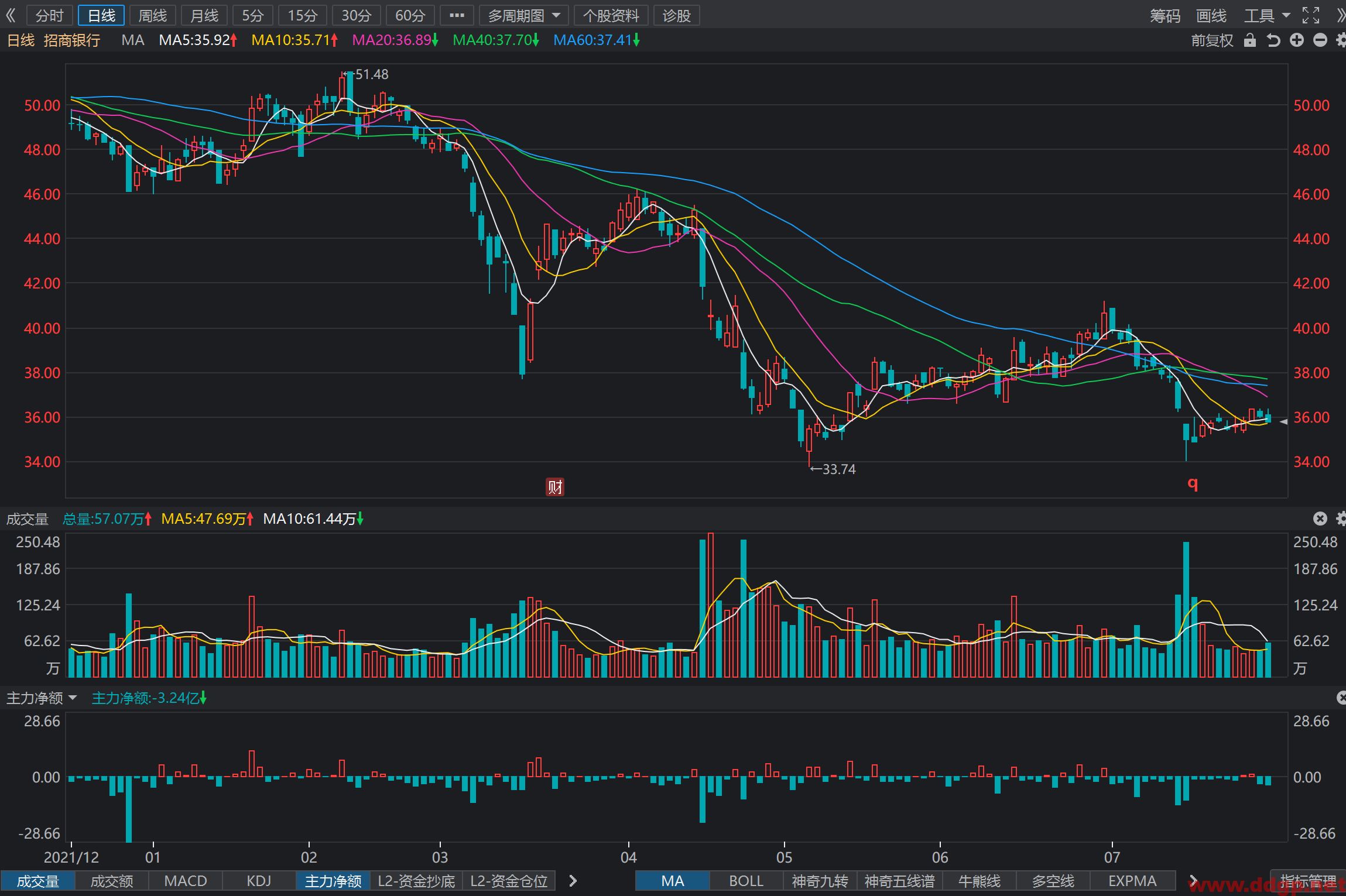Zoom out the chart with minus icon
The height and width of the screenshot is (896, 1346).
click(x=1320, y=40)
